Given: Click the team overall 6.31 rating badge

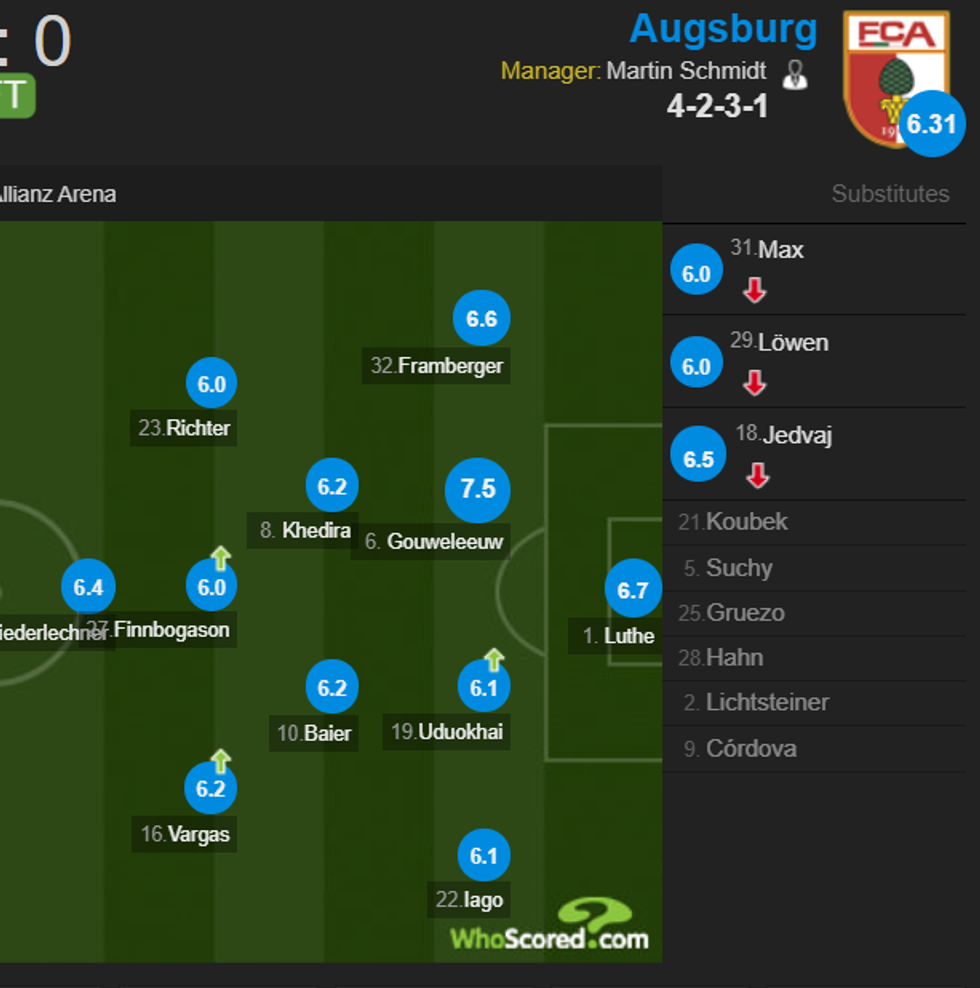Looking at the screenshot, I should click(932, 125).
